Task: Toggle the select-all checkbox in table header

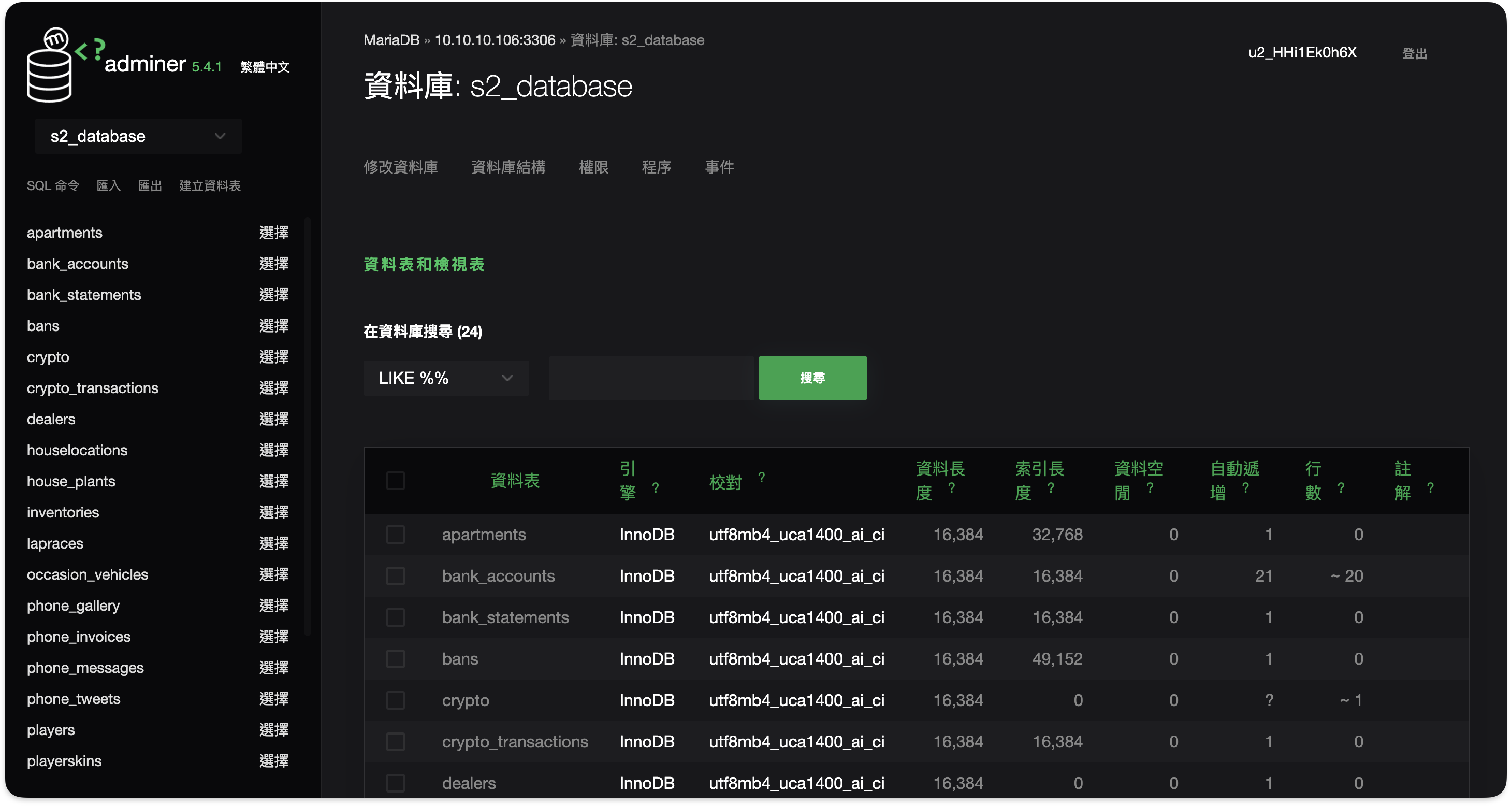Action: [396, 481]
